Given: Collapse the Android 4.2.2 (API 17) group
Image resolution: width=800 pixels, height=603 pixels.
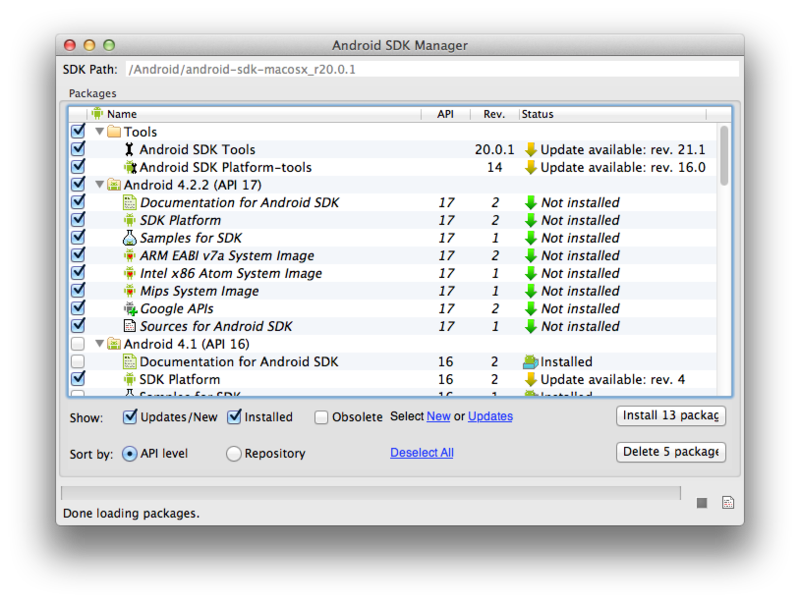Looking at the screenshot, I should point(100,185).
